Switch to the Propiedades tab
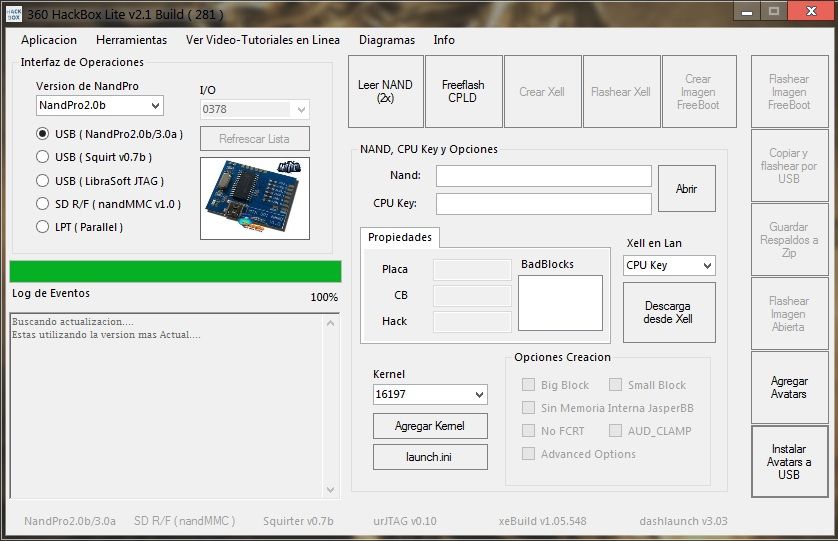The width and height of the screenshot is (838, 541). [400, 237]
